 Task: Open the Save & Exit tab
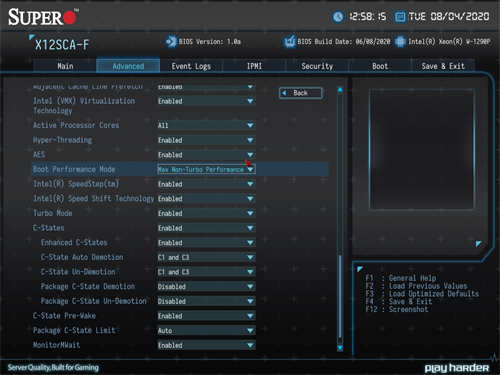(x=443, y=66)
